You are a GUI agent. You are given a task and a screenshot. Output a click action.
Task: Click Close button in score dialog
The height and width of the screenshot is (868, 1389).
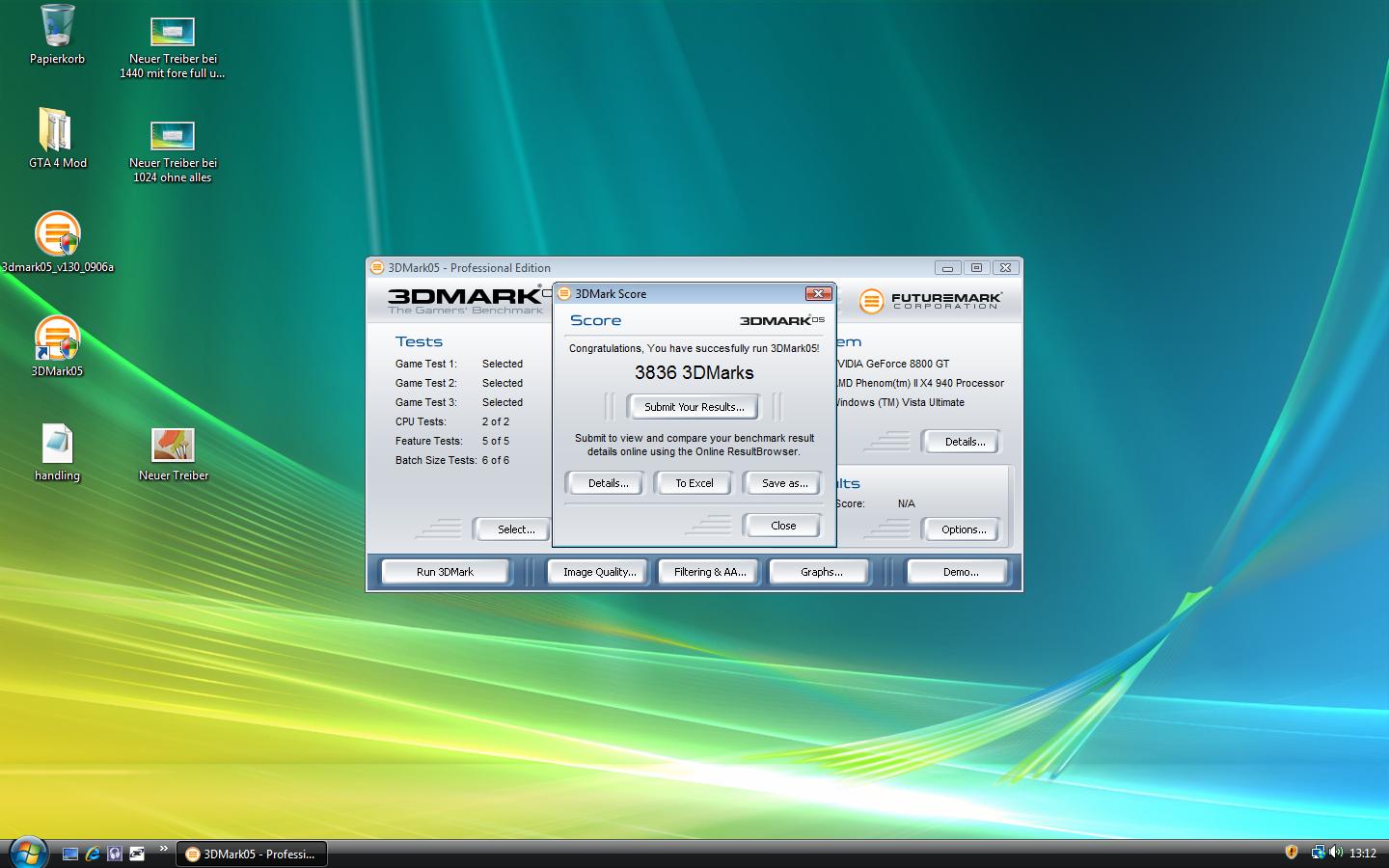pos(783,526)
